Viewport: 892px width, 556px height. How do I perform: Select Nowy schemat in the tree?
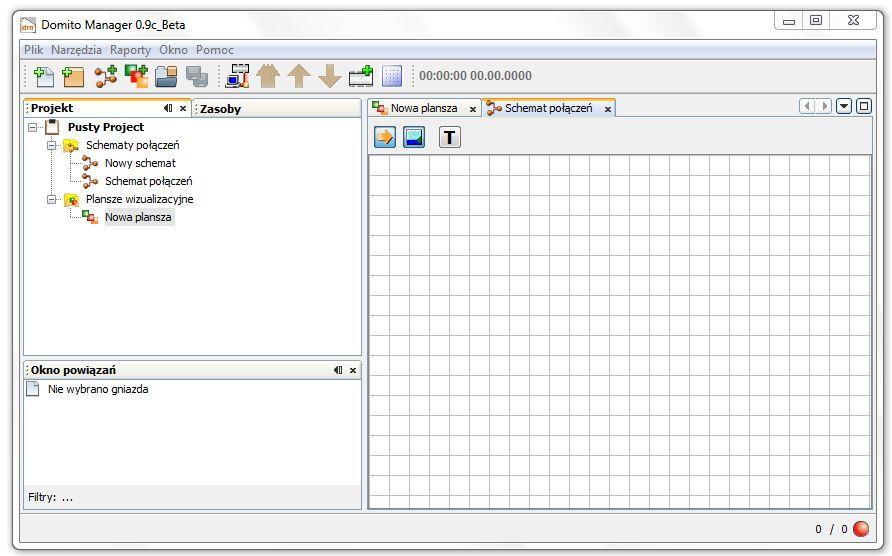pos(140,163)
